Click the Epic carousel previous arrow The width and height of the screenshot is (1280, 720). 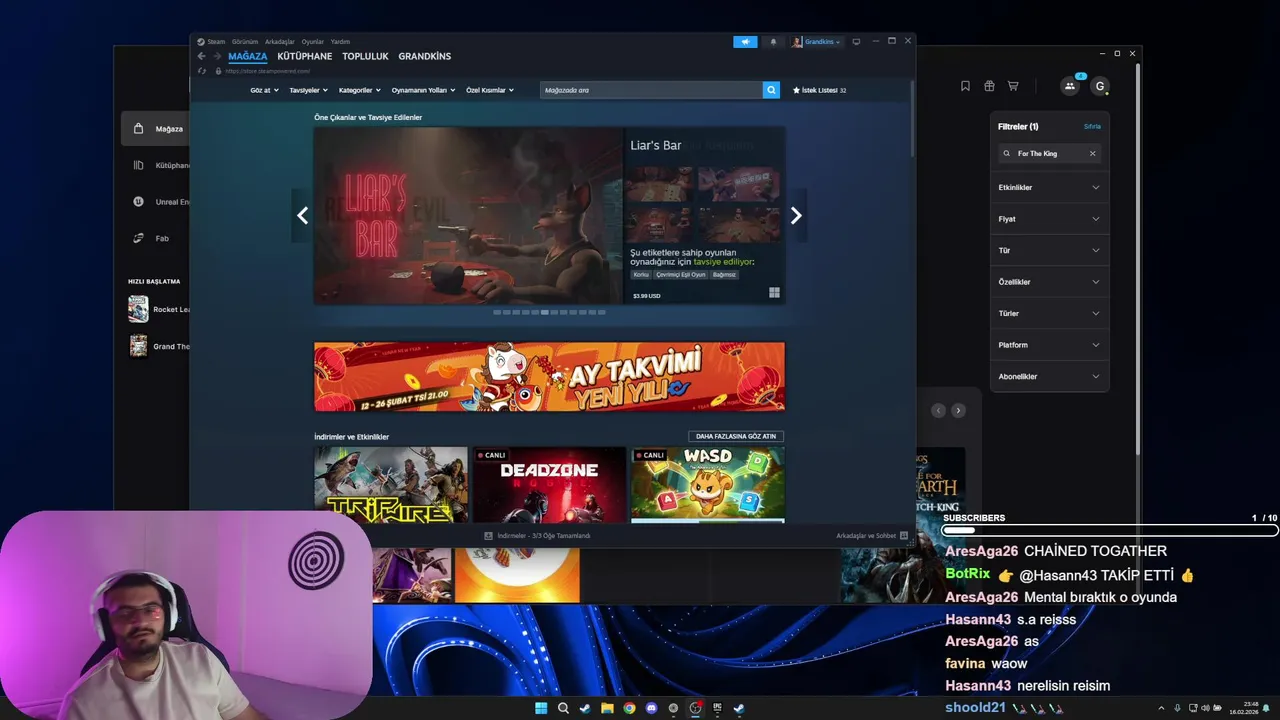[x=938, y=410]
